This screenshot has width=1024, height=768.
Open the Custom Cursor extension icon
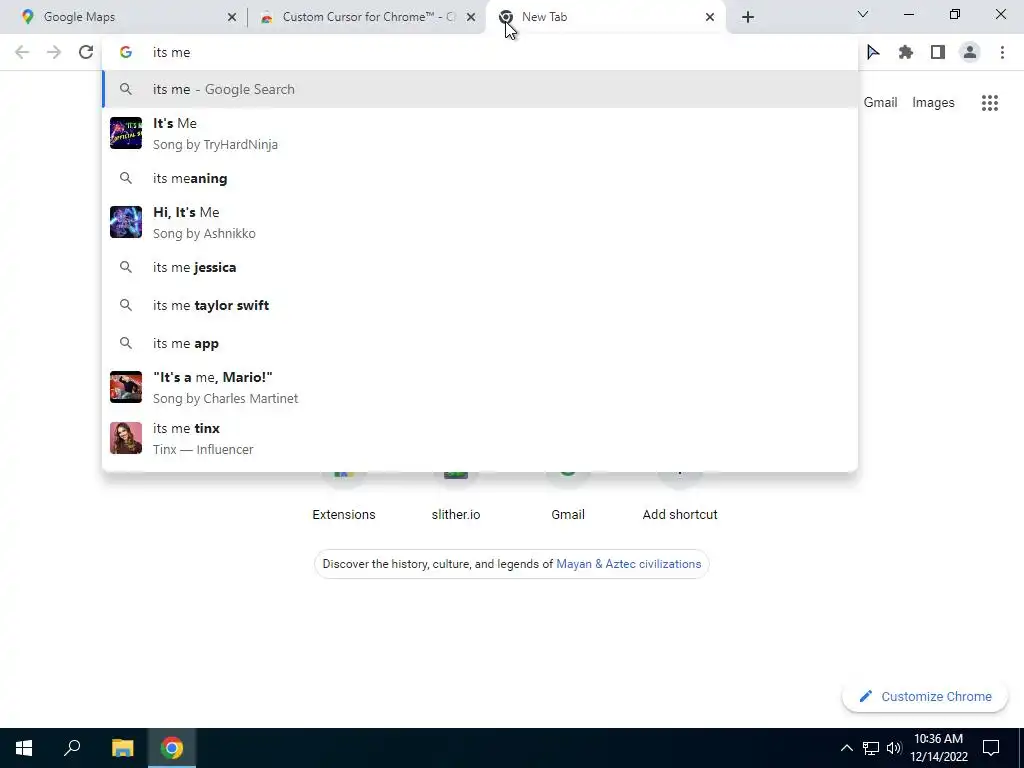point(873,52)
